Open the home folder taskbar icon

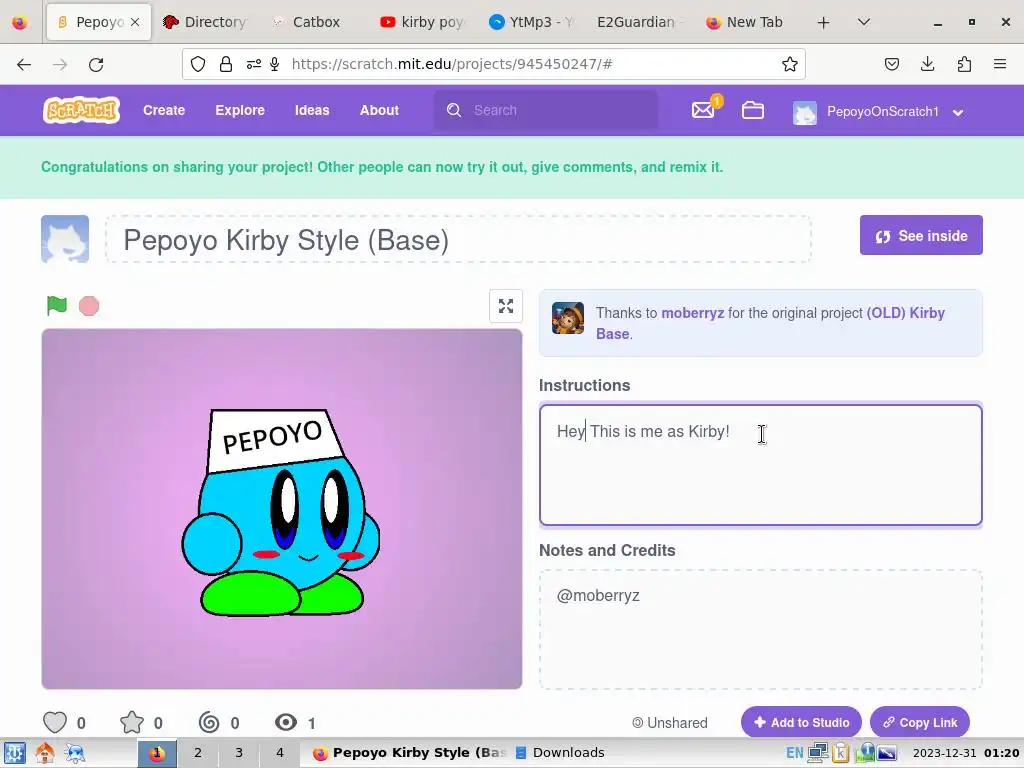click(x=44, y=753)
